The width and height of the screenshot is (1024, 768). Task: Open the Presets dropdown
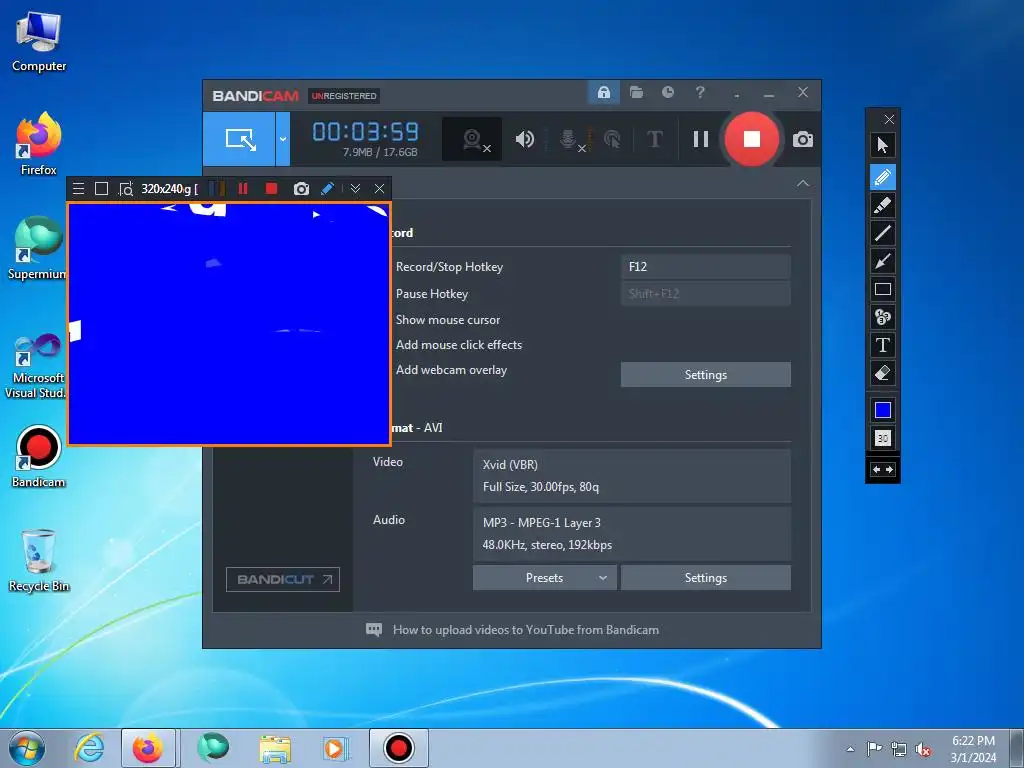pos(545,578)
